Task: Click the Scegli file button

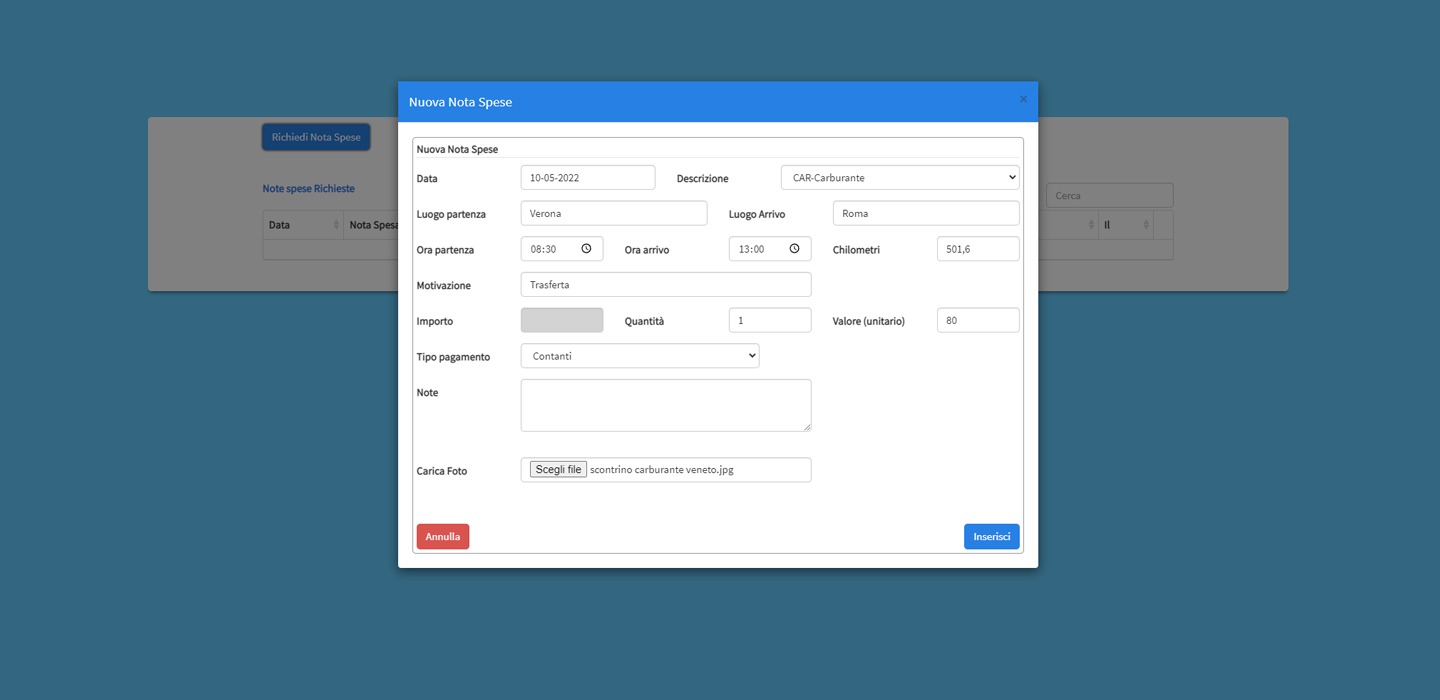Action: 558,470
